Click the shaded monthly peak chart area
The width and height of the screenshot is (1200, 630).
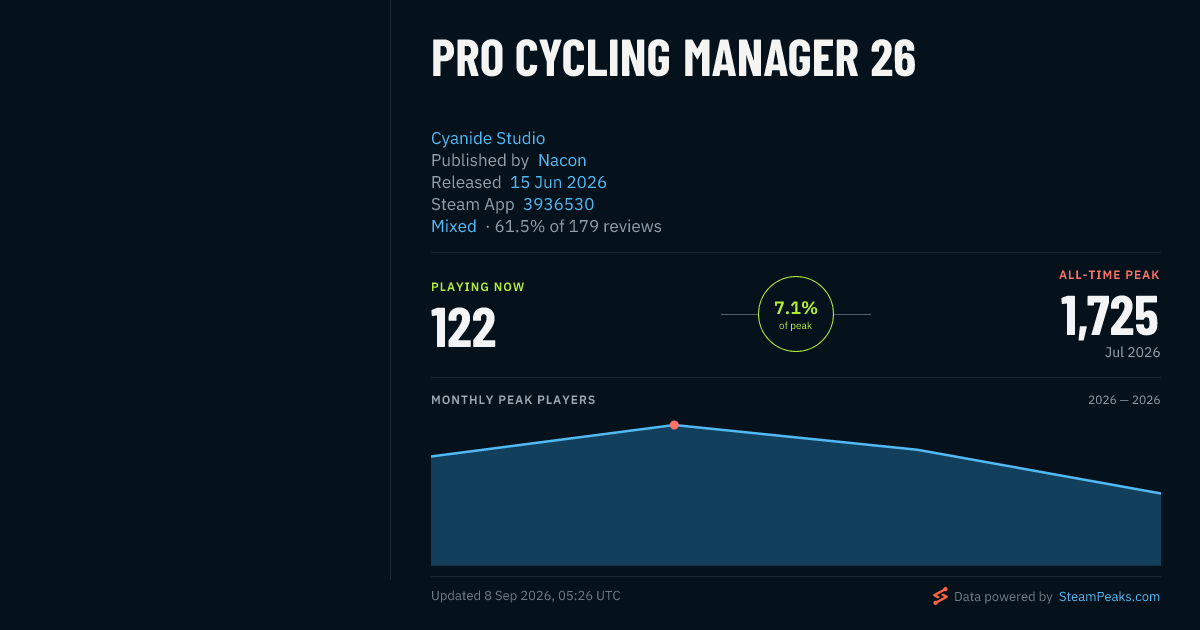(x=796, y=510)
